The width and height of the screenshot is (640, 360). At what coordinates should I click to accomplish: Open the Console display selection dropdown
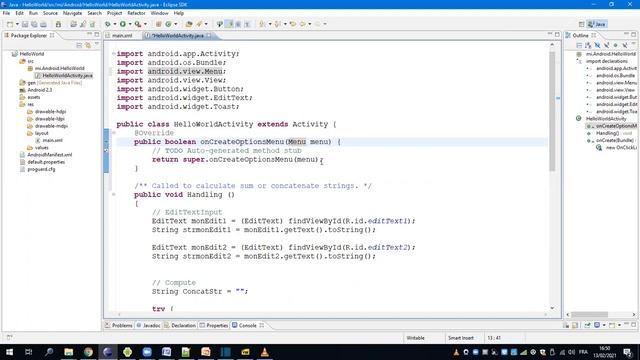tap(604, 325)
